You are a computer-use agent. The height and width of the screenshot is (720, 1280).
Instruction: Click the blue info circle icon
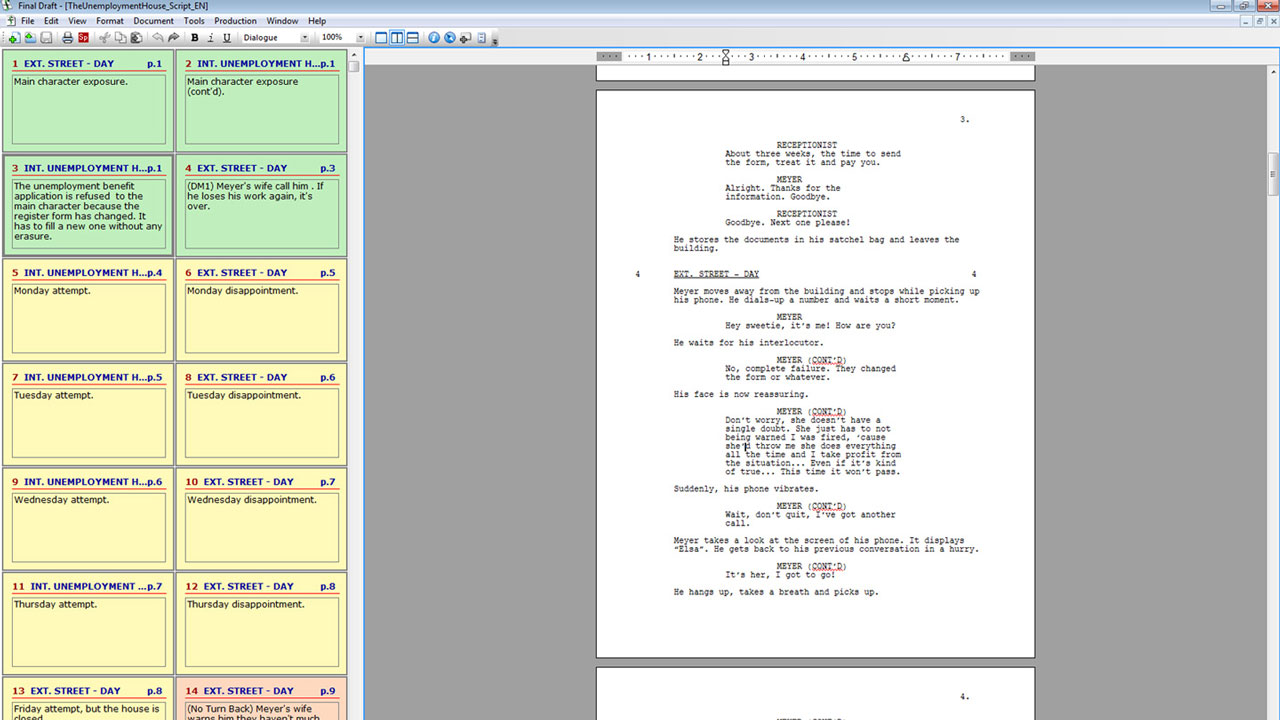click(434, 38)
